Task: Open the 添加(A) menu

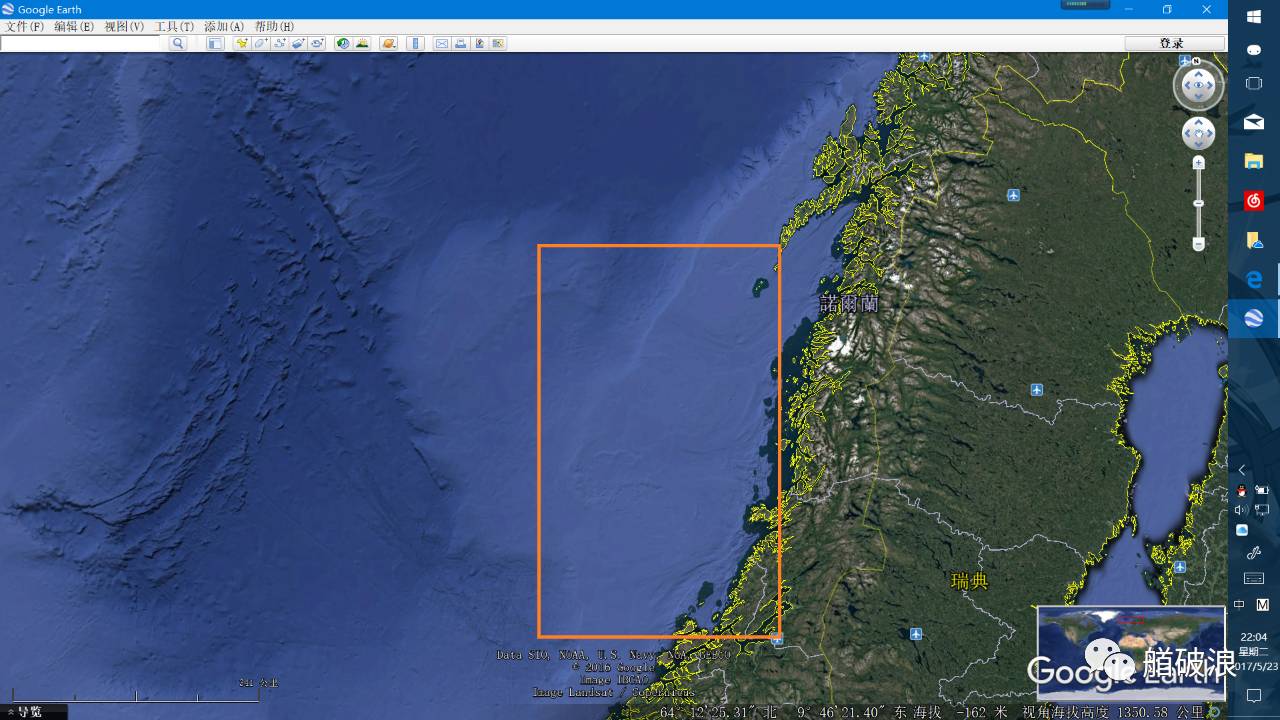Action: [224, 26]
